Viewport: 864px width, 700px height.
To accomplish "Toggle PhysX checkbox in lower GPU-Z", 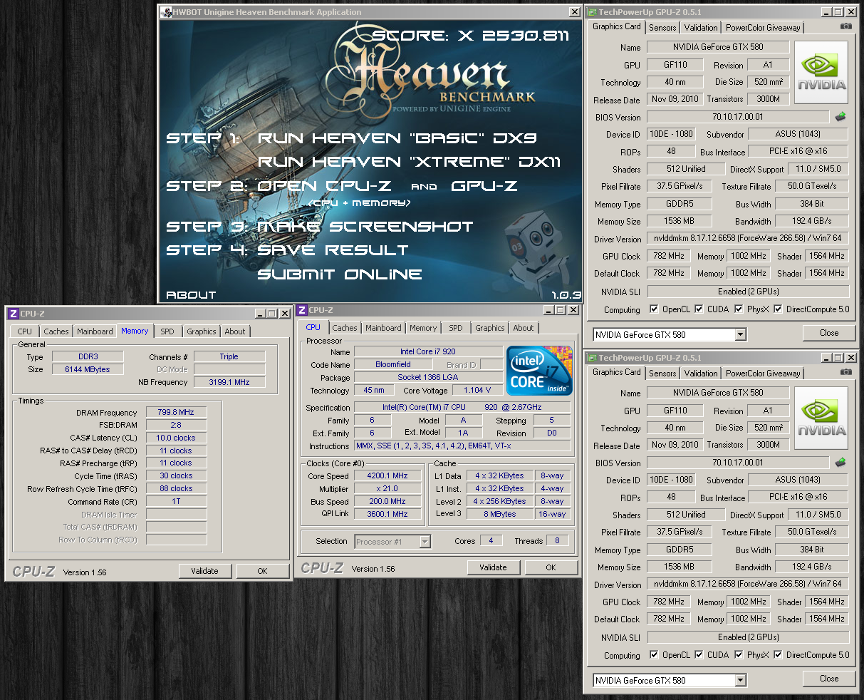I will click(738, 654).
